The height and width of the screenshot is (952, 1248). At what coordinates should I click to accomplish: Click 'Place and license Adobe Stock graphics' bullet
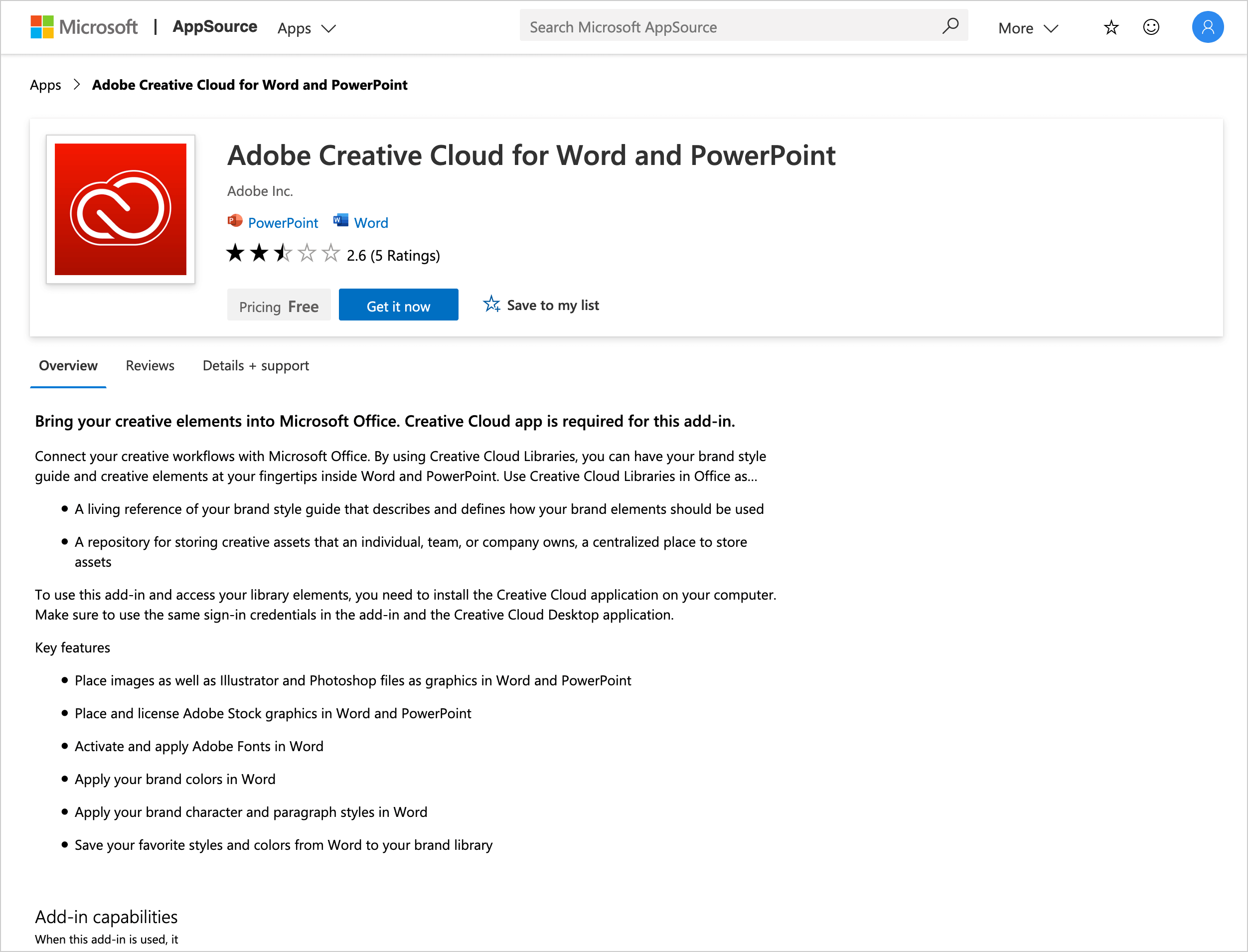pyautogui.click(x=273, y=713)
